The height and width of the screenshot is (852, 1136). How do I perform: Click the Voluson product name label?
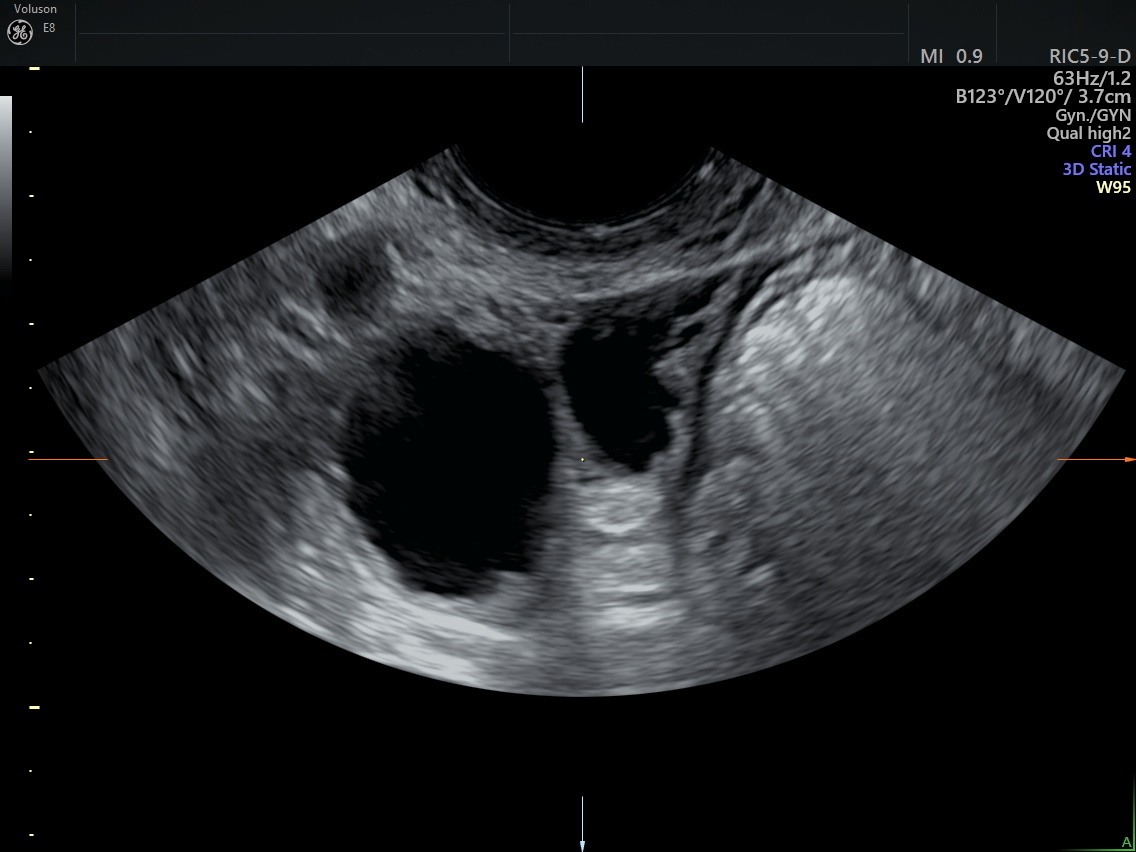[x=35, y=9]
